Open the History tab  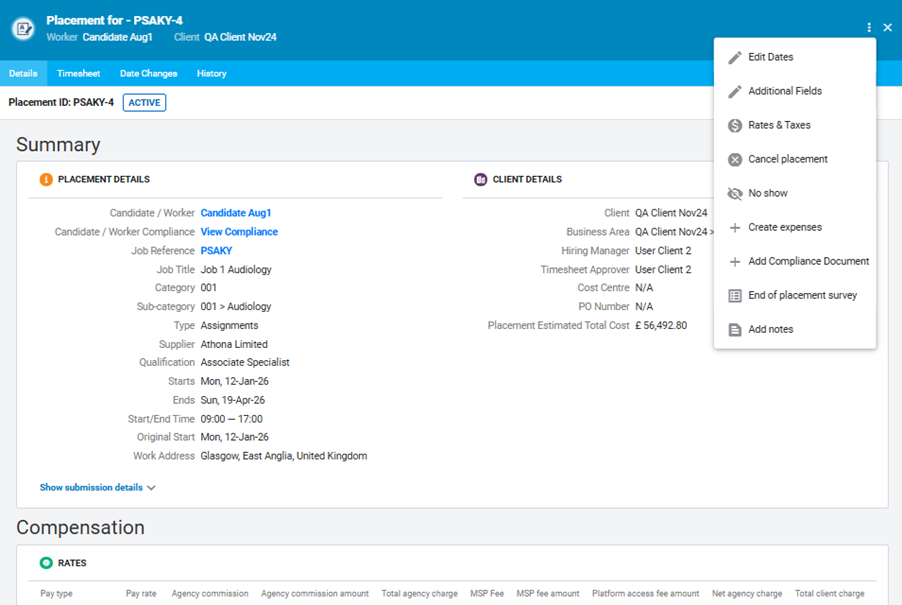pyautogui.click(x=212, y=74)
